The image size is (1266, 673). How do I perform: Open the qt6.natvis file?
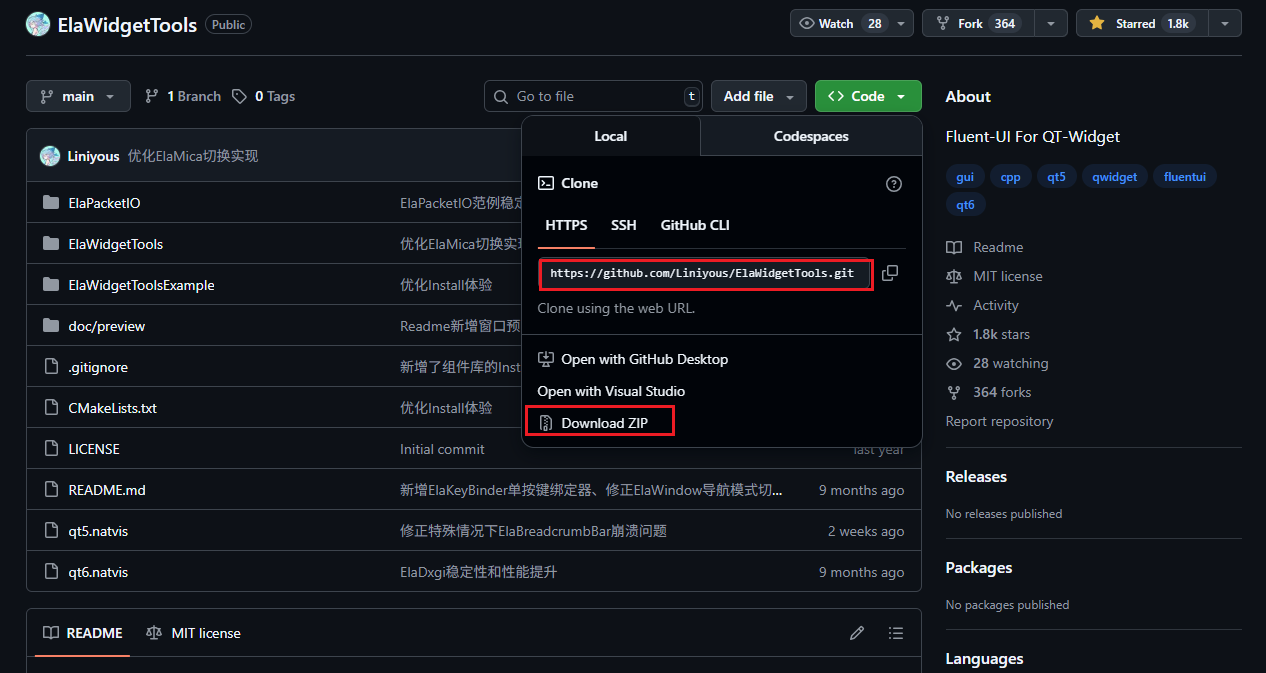click(98, 572)
